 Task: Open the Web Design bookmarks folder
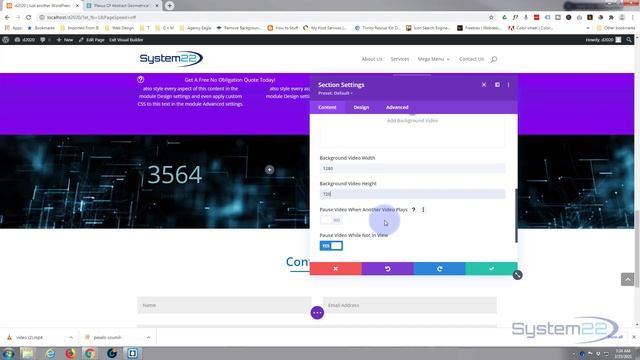119,28
